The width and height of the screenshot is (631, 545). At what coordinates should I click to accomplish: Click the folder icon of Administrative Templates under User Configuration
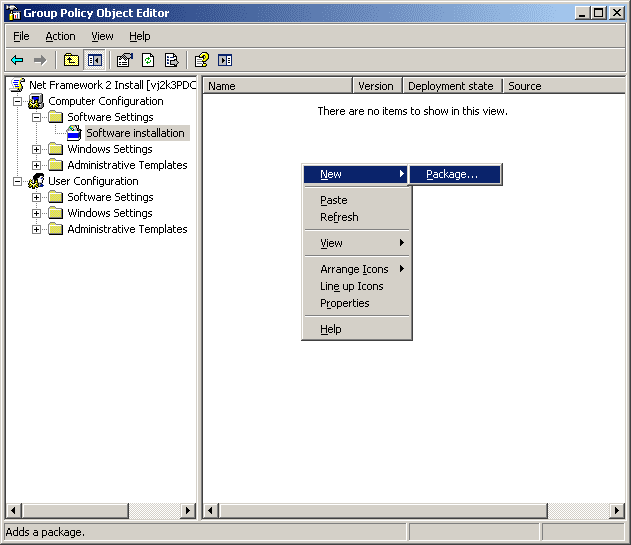click(56, 229)
